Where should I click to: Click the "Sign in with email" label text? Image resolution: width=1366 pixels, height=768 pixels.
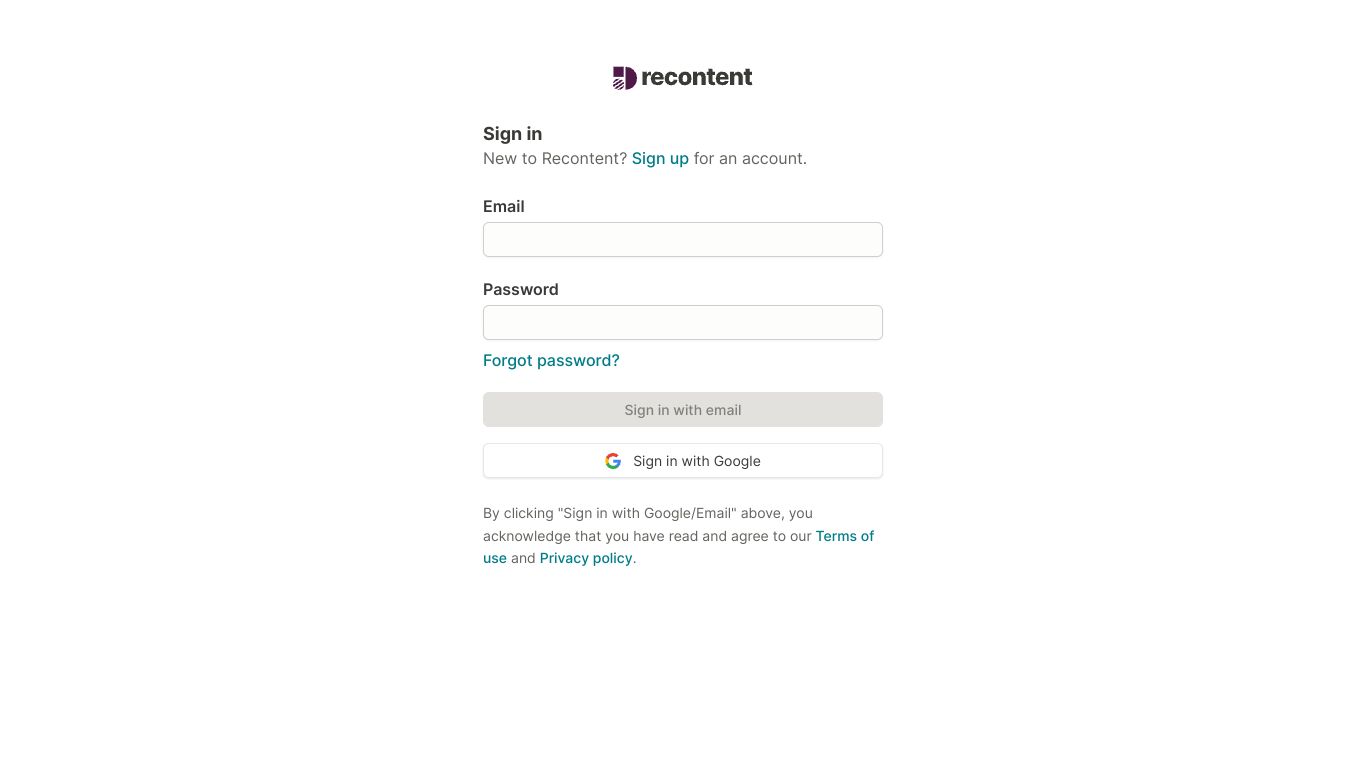tap(682, 410)
